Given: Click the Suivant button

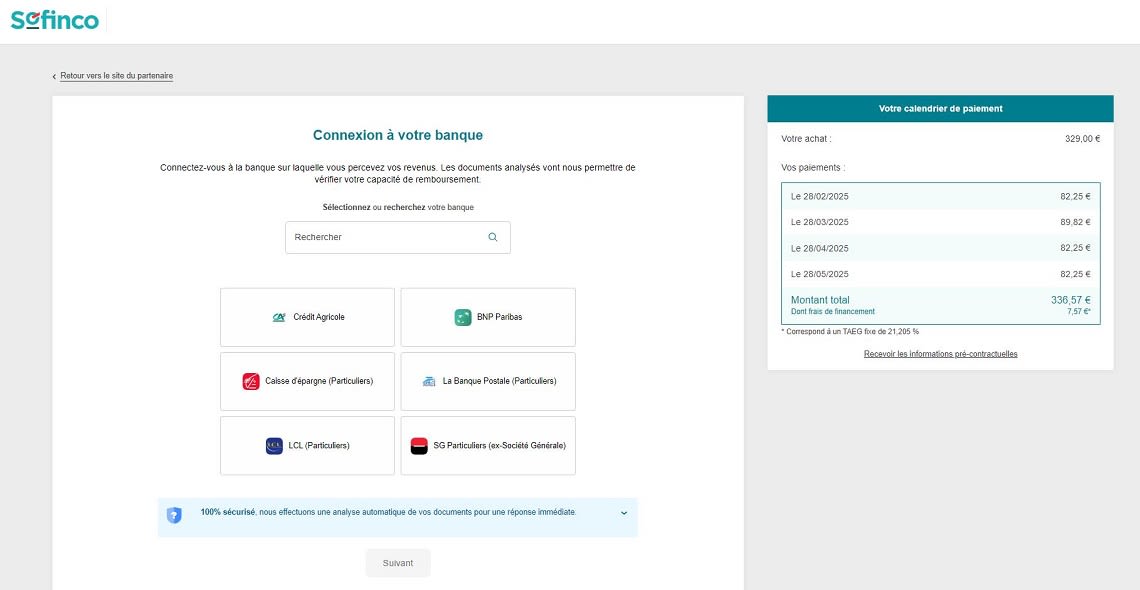Looking at the screenshot, I should pyautogui.click(x=398, y=562).
